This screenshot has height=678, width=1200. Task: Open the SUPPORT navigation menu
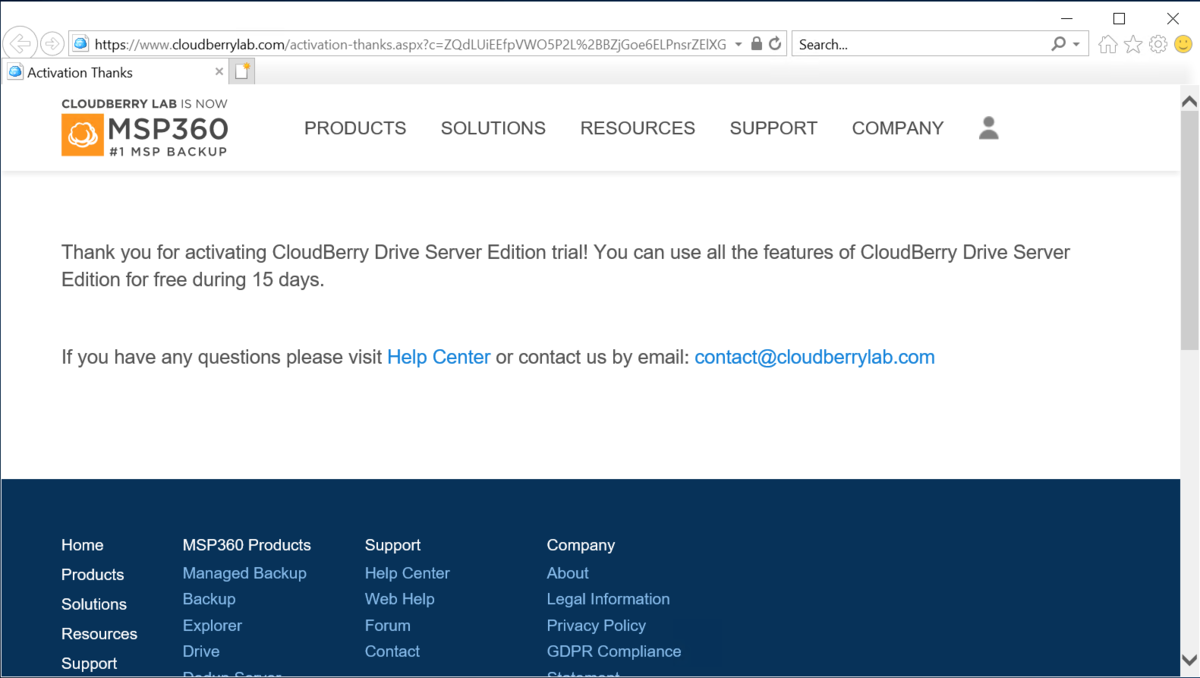point(773,128)
